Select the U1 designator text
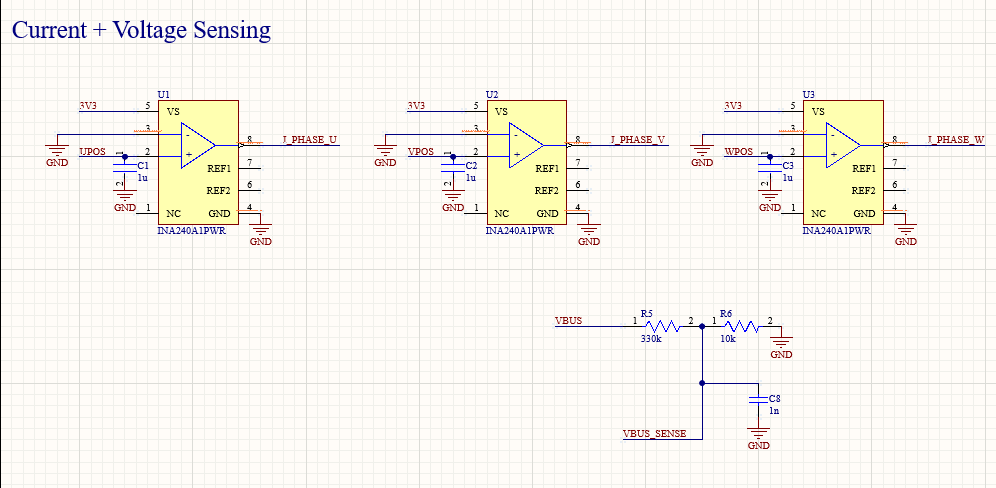This screenshot has height=488, width=996. coord(163,95)
